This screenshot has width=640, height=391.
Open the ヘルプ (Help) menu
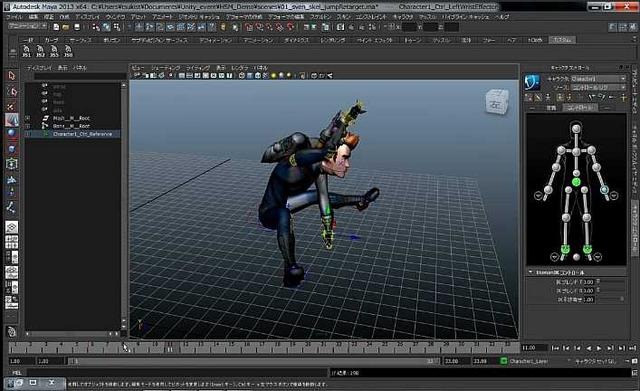click(x=502, y=17)
